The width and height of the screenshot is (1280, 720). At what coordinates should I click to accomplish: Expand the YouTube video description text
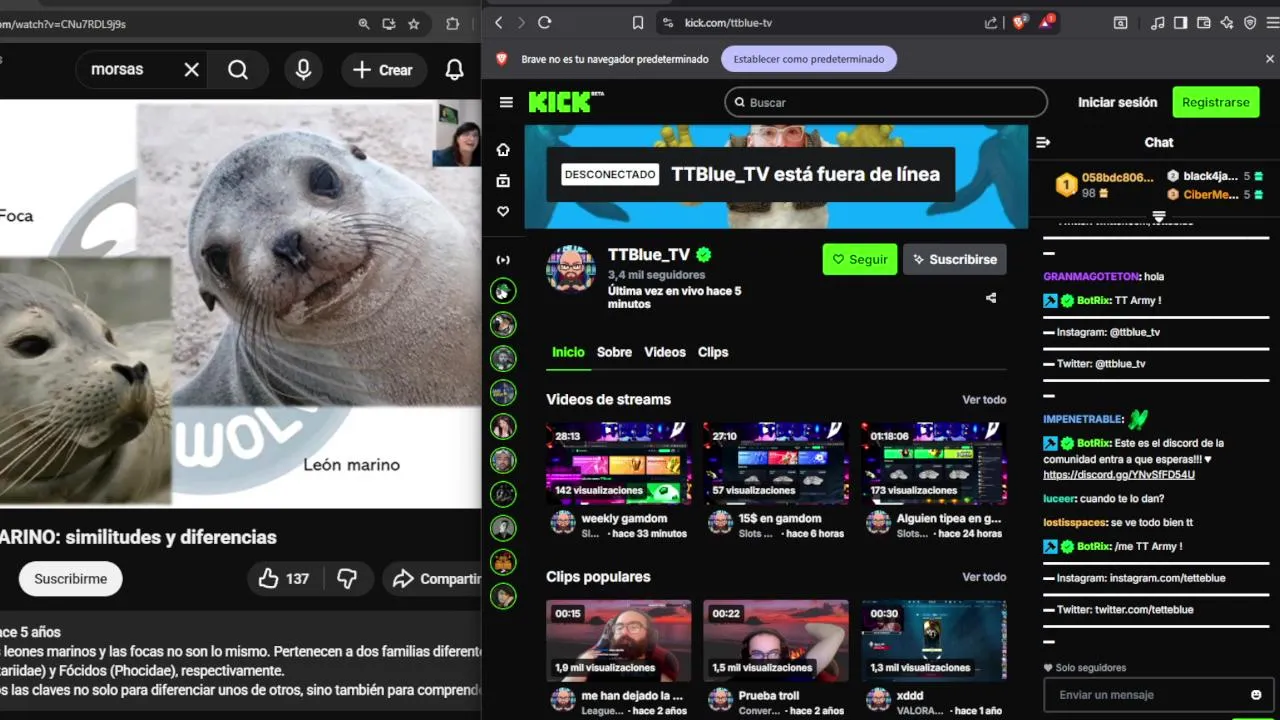(x=240, y=661)
